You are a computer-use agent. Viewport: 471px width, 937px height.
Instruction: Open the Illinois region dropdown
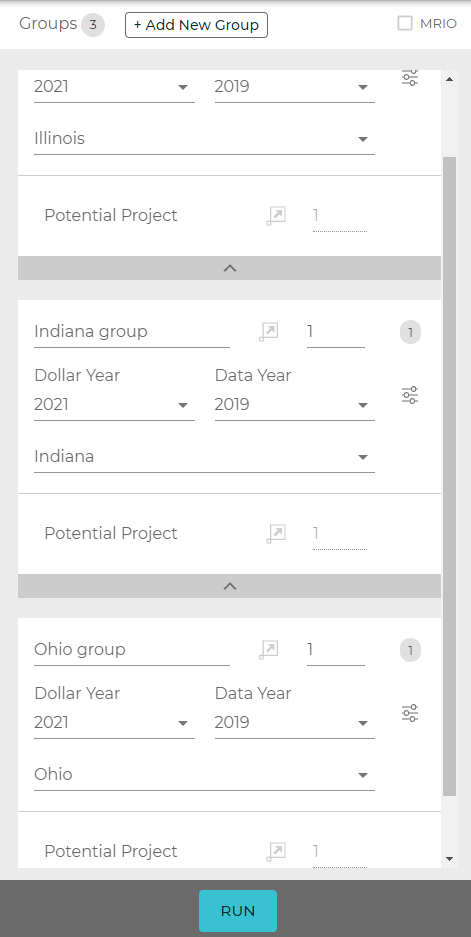(204, 139)
